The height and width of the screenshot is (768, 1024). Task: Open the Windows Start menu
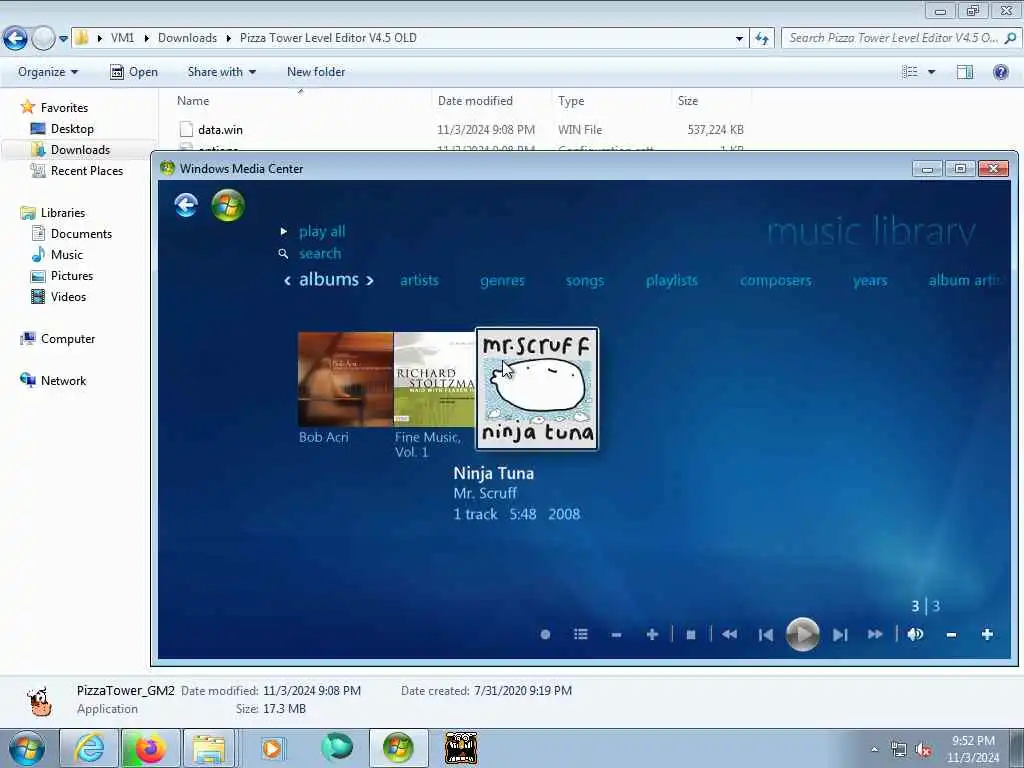point(27,748)
